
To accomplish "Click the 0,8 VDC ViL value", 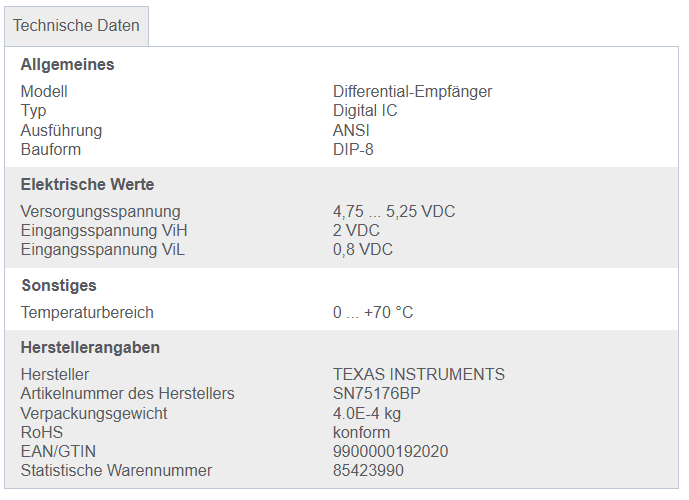I will point(363,250).
